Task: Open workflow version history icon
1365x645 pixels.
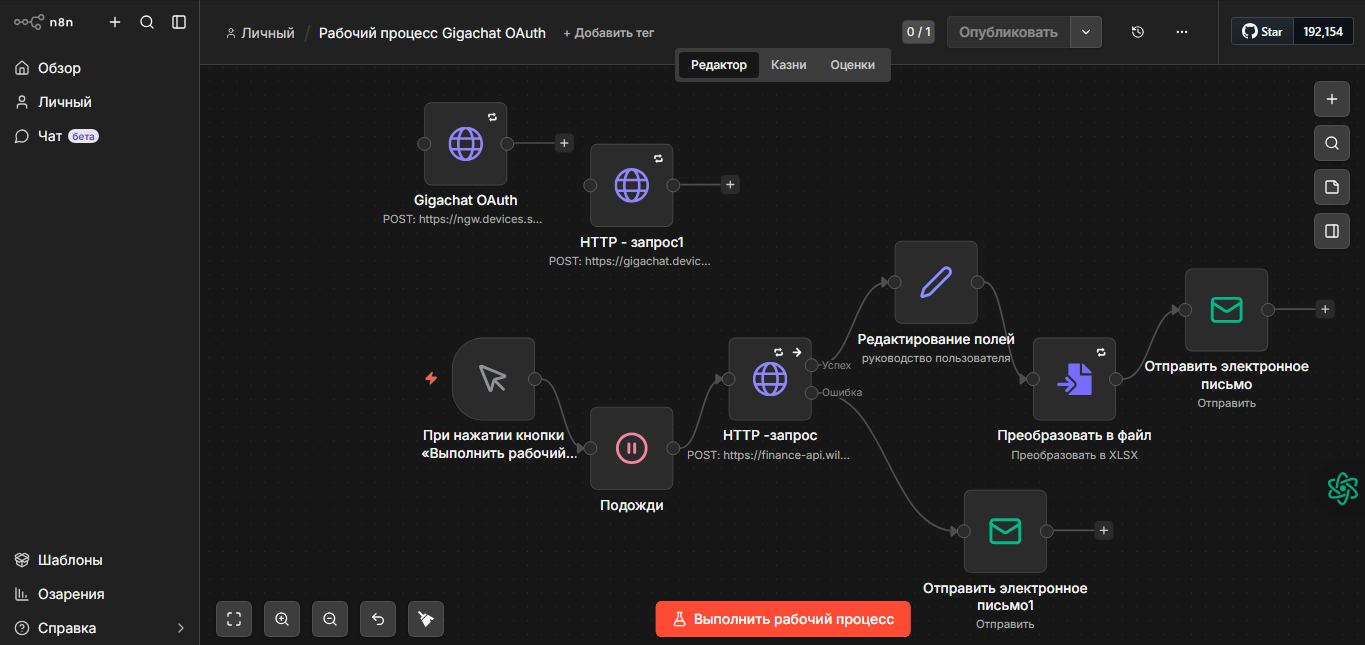Action: click(x=1138, y=32)
